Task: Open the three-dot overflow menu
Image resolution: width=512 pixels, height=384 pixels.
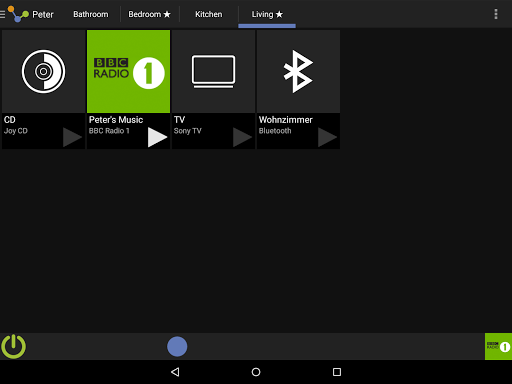Action: [496, 14]
